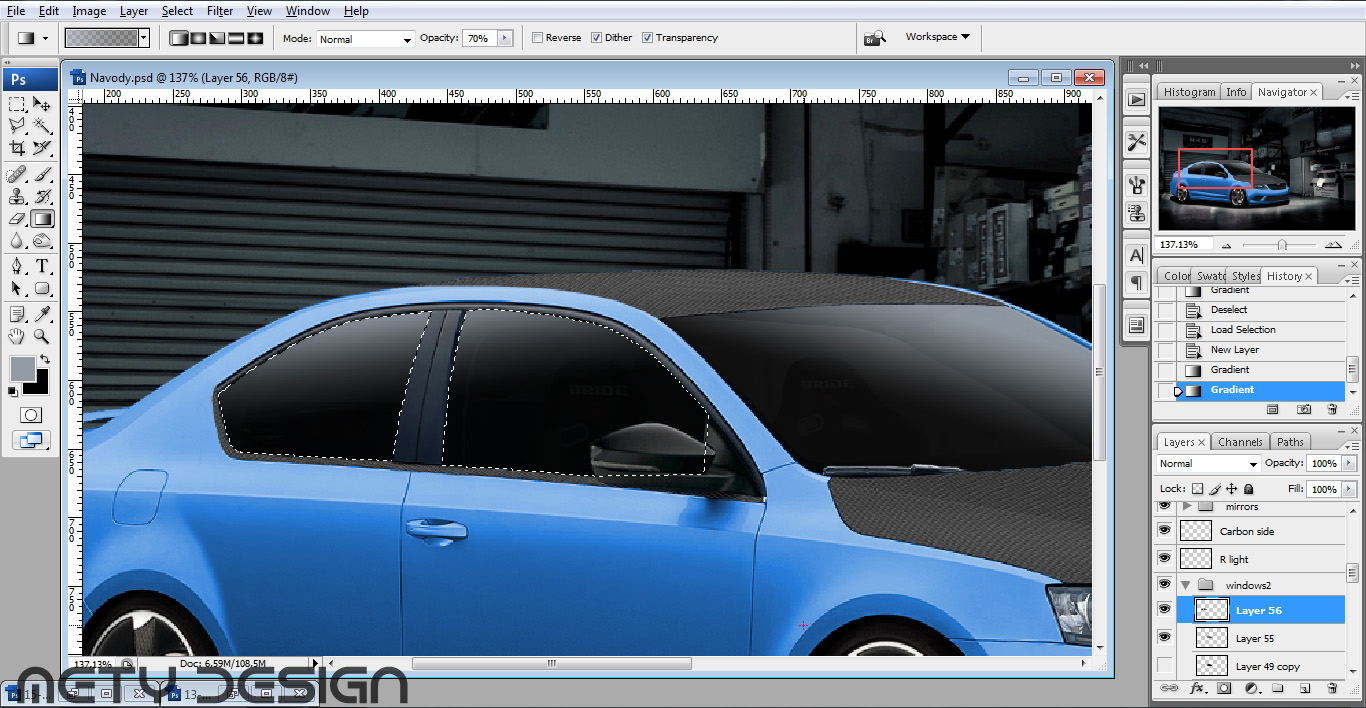The height and width of the screenshot is (708, 1366).
Task: Select the Gradient tool in toolbox
Action: (x=42, y=219)
